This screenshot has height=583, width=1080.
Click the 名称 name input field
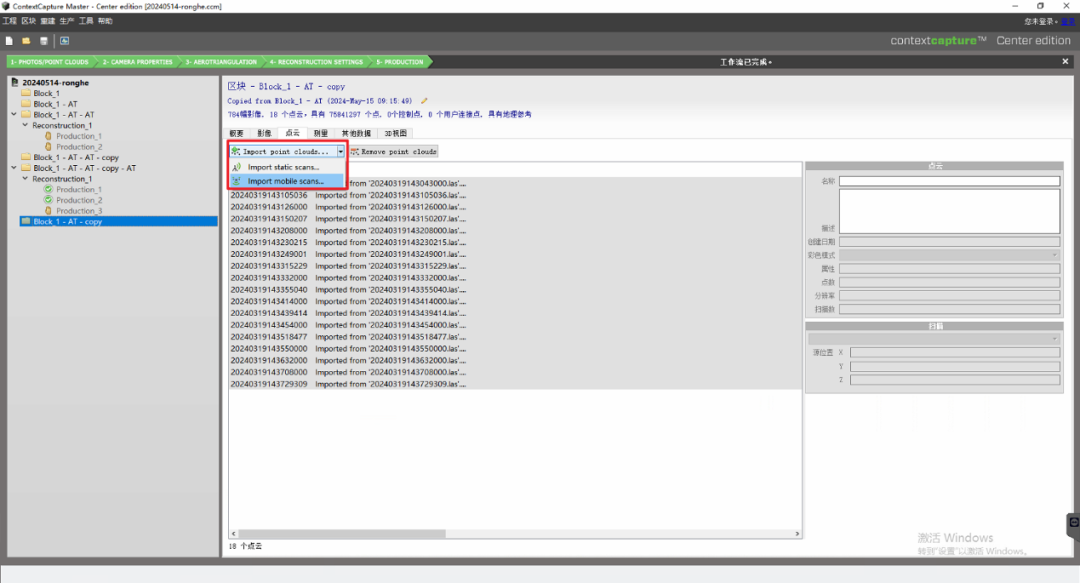tap(949, 181)
